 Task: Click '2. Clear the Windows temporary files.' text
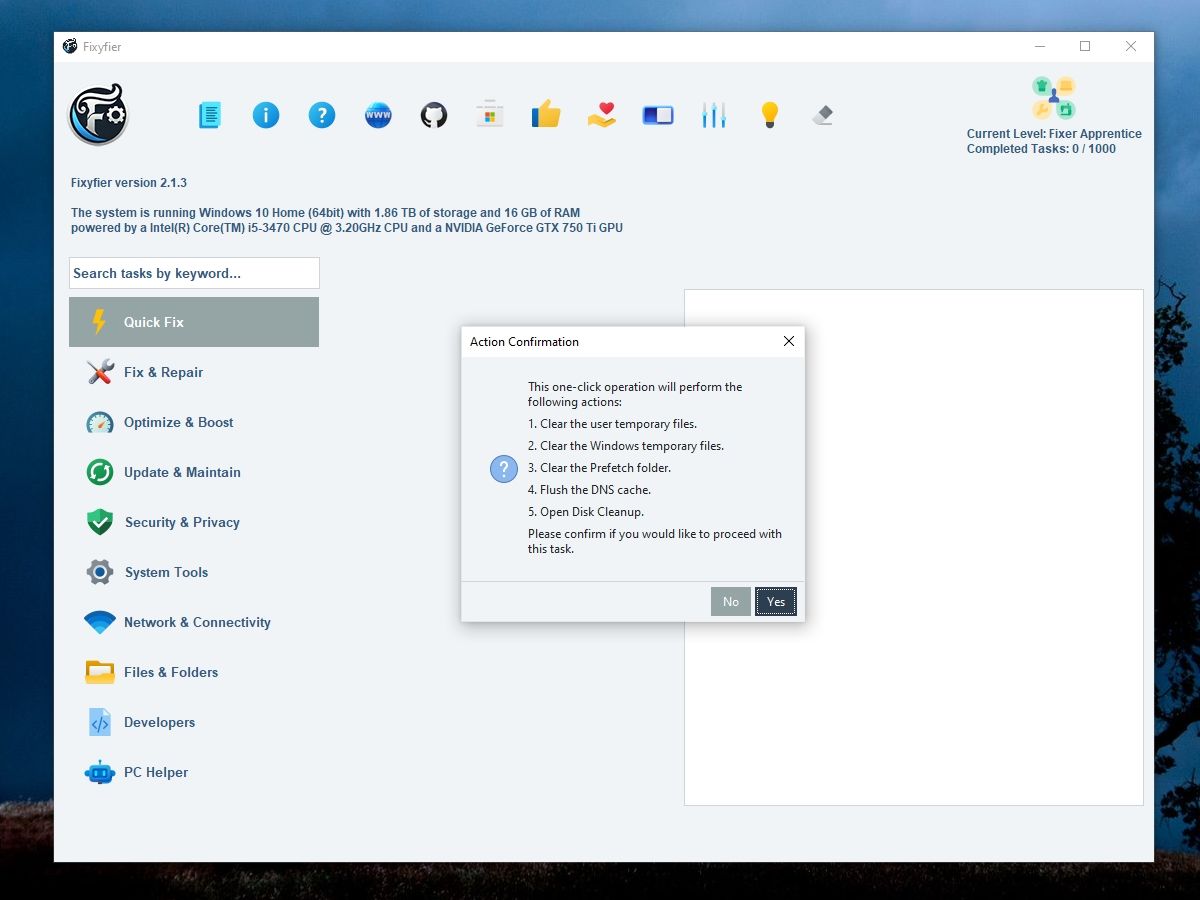click(626, 446)
